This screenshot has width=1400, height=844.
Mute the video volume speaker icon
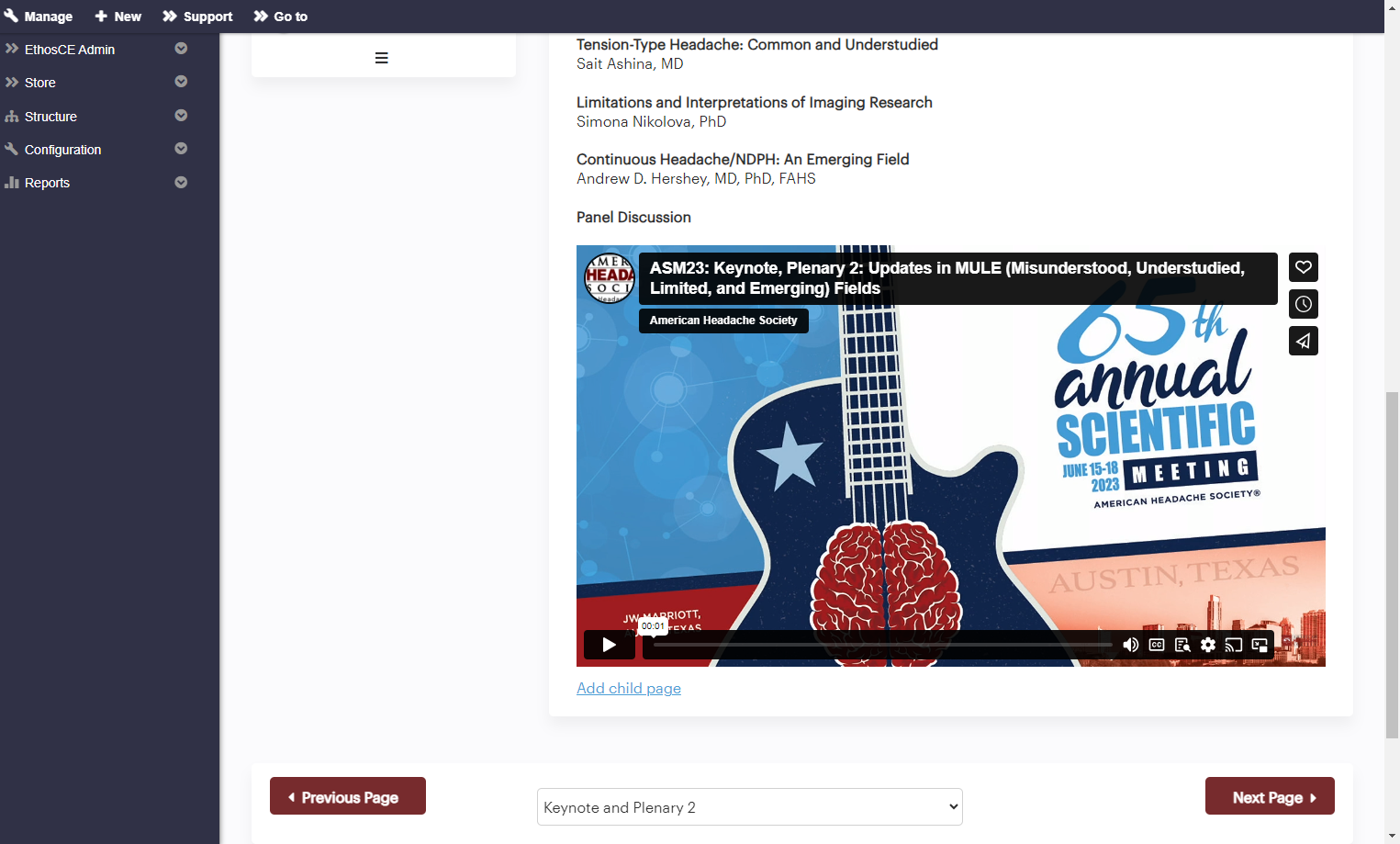(x=1131, y=645)
